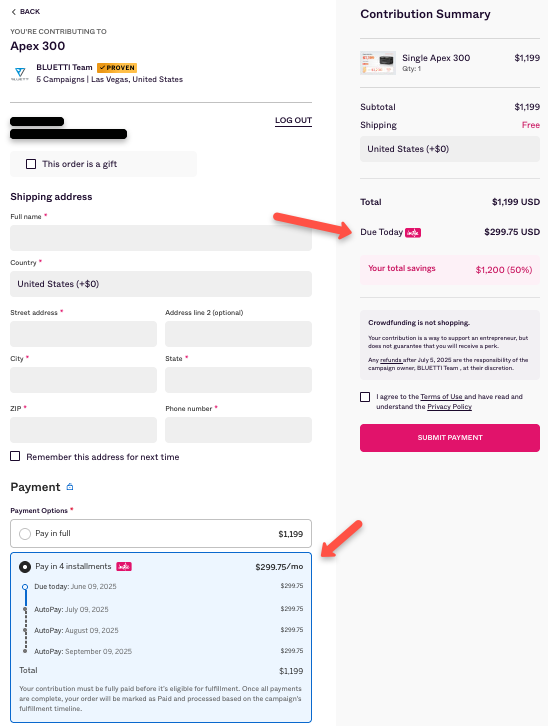
Task: Open the Terms of Use link
Action: [x=442, y=397]
